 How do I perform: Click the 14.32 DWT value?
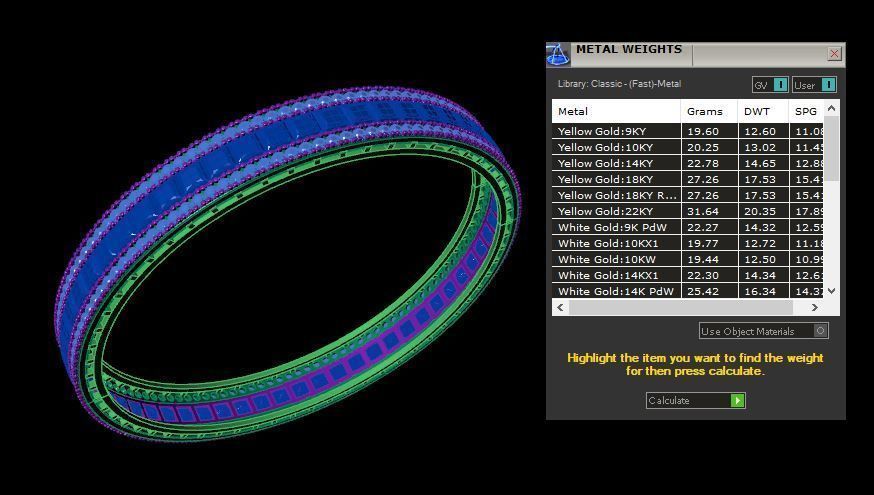(x=760, y=227)
